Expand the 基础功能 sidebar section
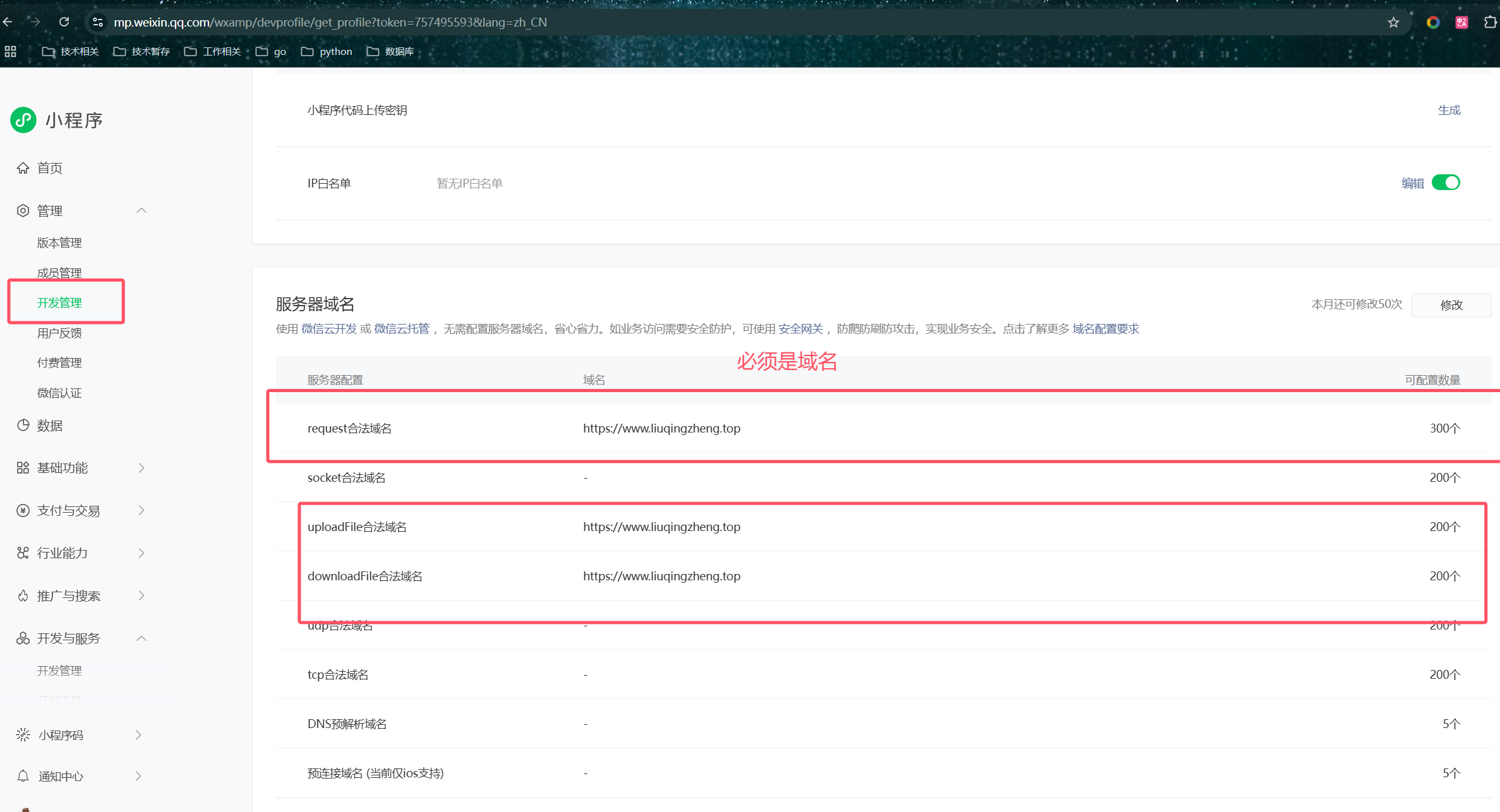The height and width of the screenshot is (812, 1500). point(141,468)
